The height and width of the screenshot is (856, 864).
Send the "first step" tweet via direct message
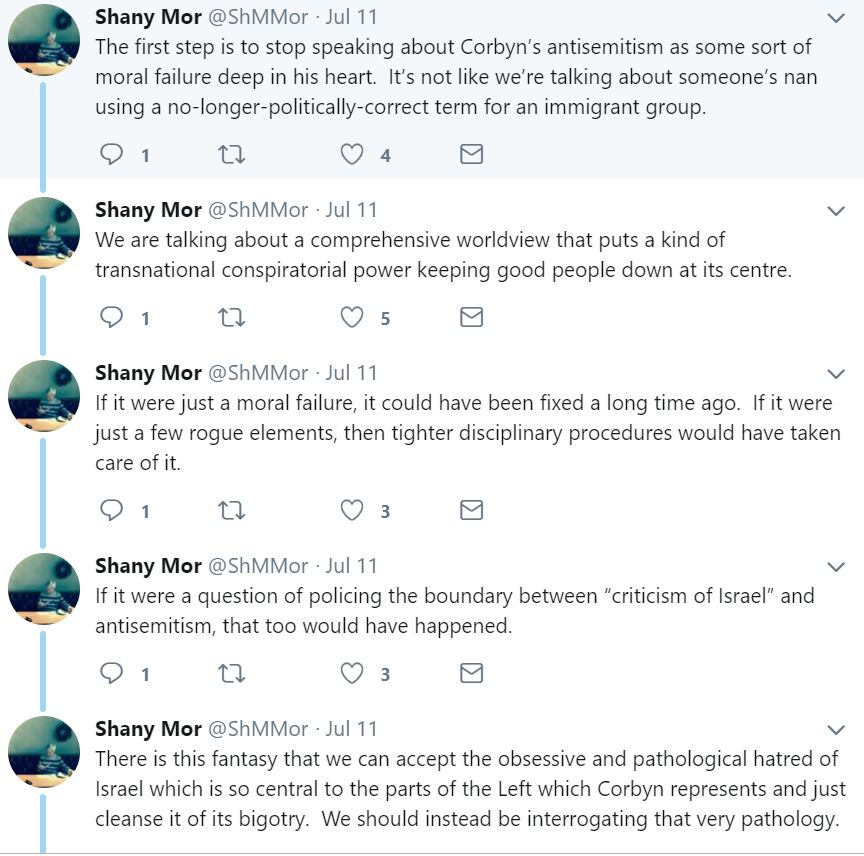471,154
